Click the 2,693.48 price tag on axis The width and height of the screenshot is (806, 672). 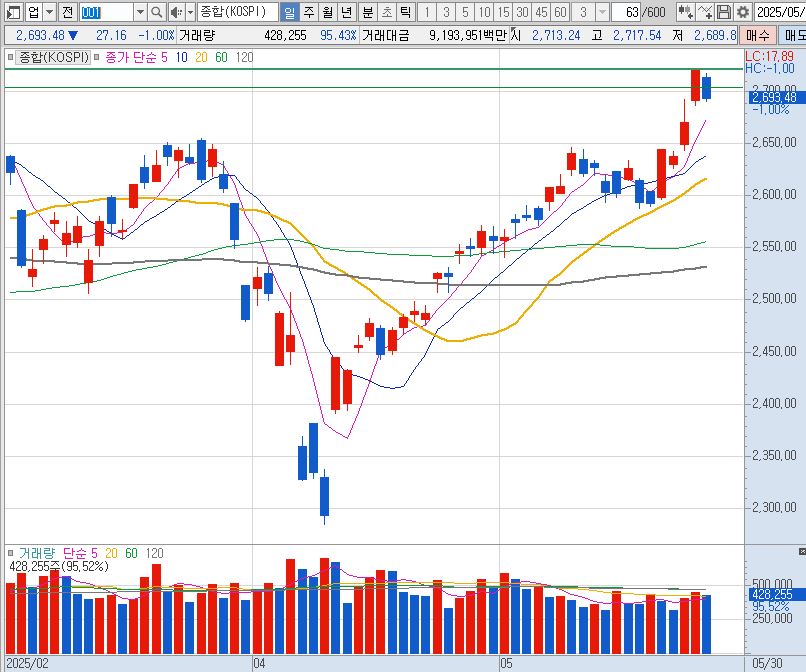777,97
